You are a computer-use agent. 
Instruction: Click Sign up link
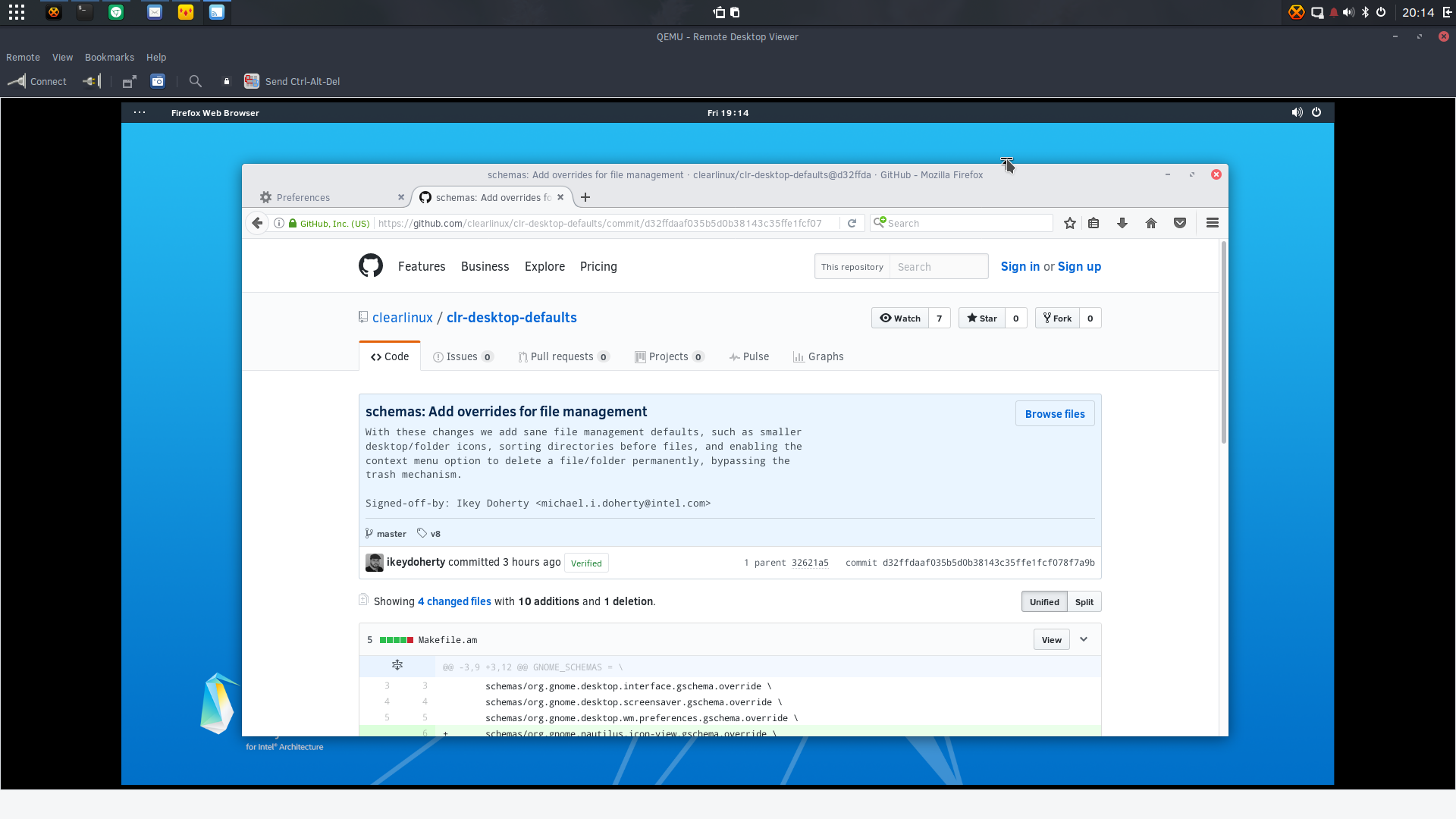click(1079, 266)
